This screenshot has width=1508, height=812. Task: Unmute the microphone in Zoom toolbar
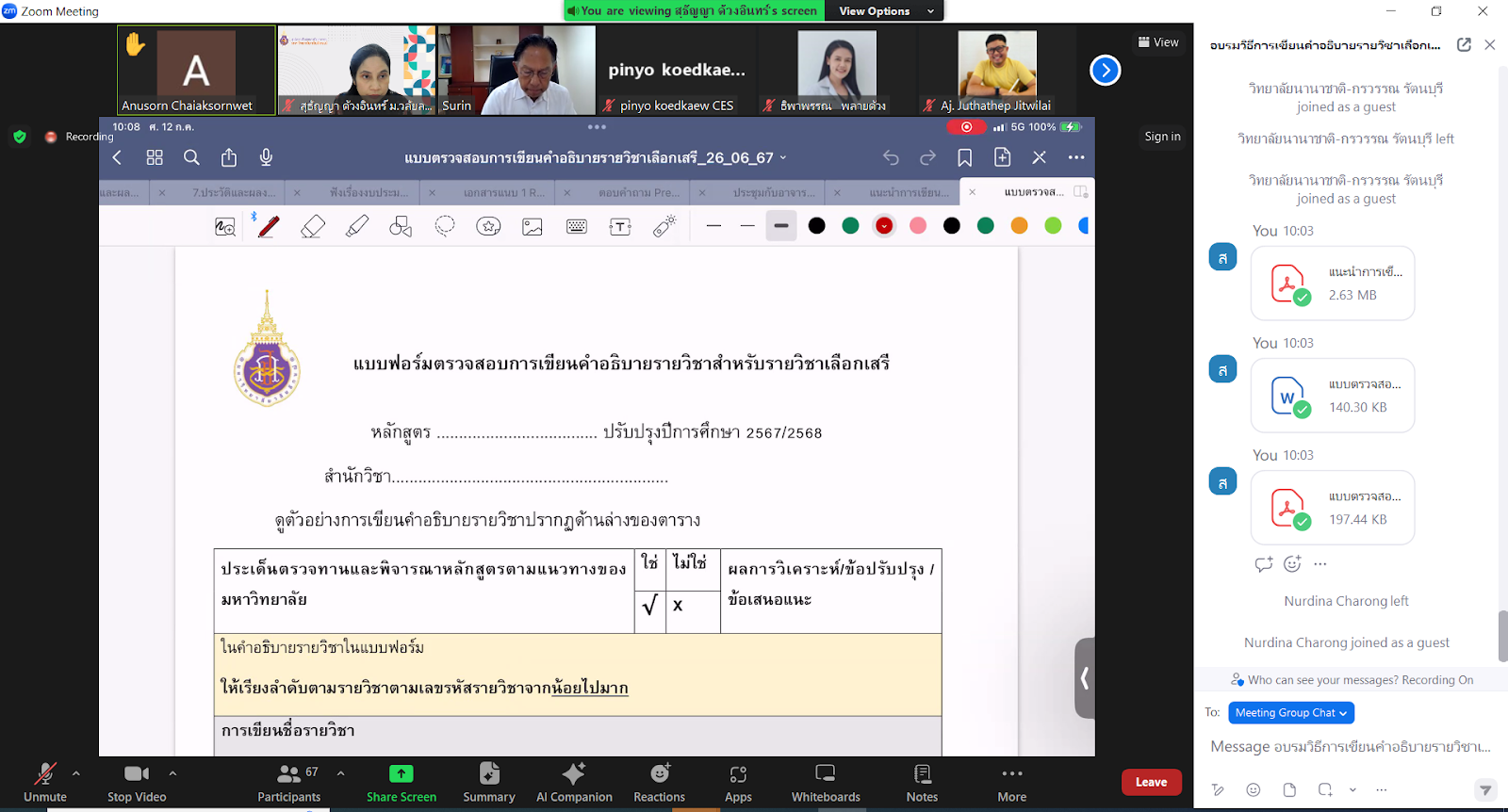[x=44, y=782]
